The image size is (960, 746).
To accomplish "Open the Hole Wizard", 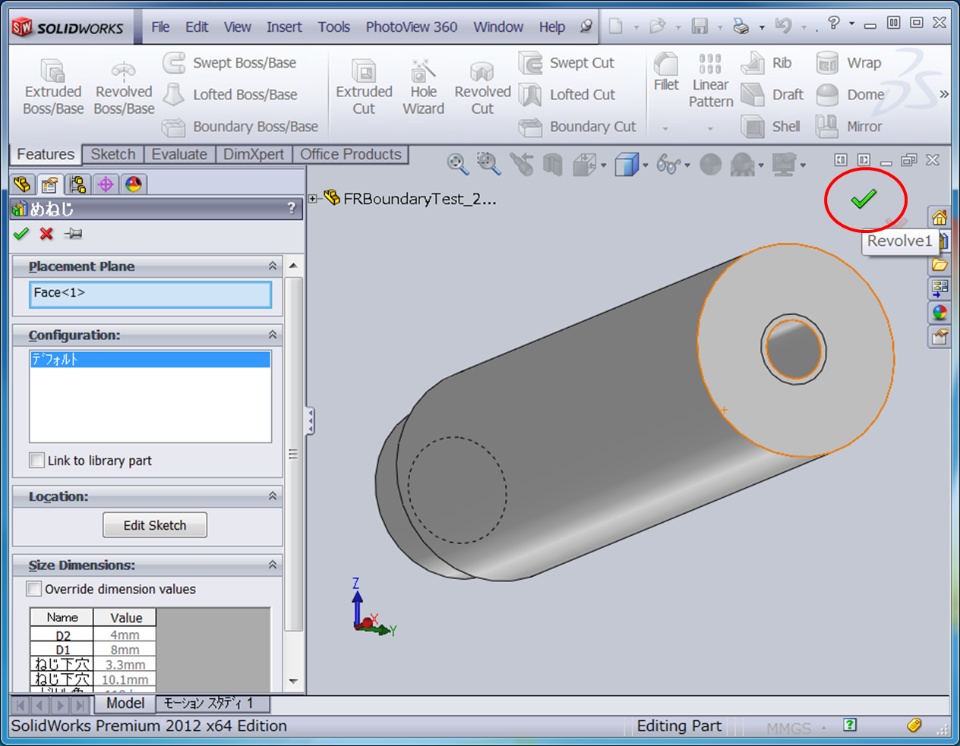I will pos(423,86).
